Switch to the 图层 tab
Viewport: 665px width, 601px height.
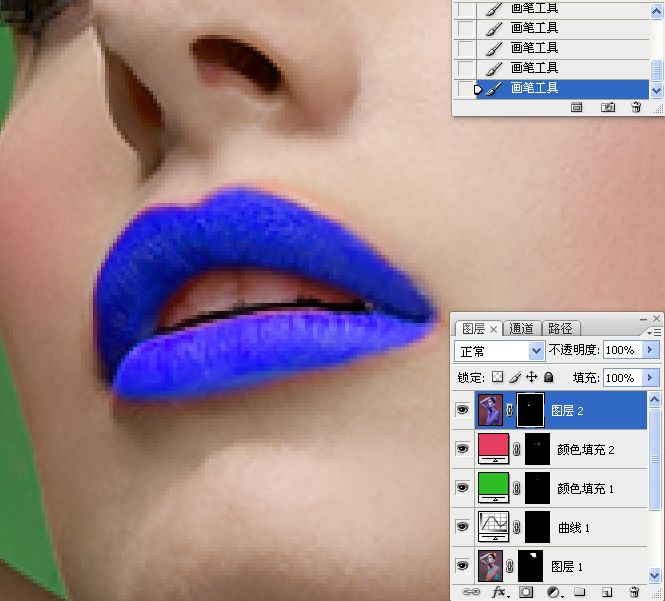tap(474, 329)
